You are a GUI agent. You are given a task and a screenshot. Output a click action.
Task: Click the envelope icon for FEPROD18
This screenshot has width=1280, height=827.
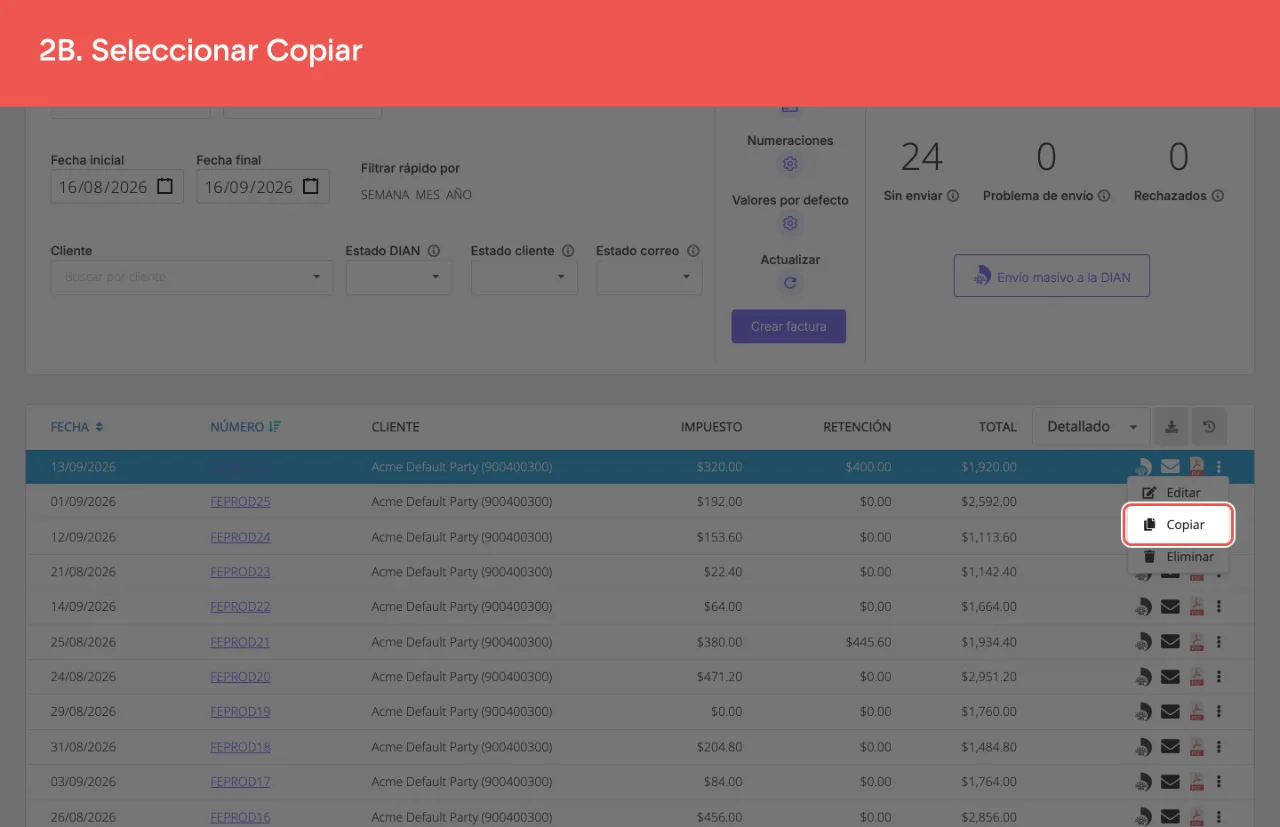pyautogui.click(x=1170, y=747)
